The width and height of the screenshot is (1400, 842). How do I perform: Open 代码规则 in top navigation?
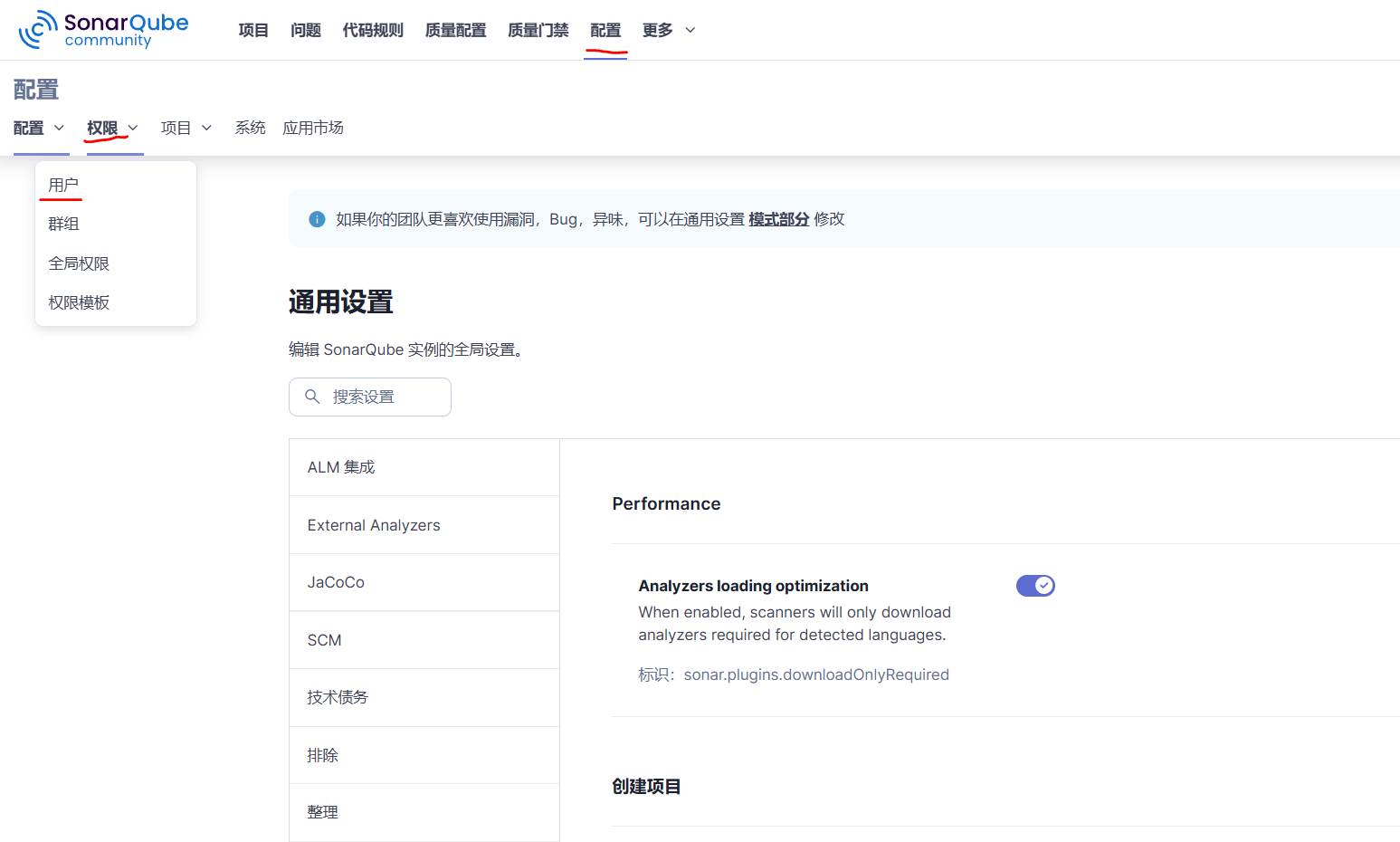click(x=373, y=30)
